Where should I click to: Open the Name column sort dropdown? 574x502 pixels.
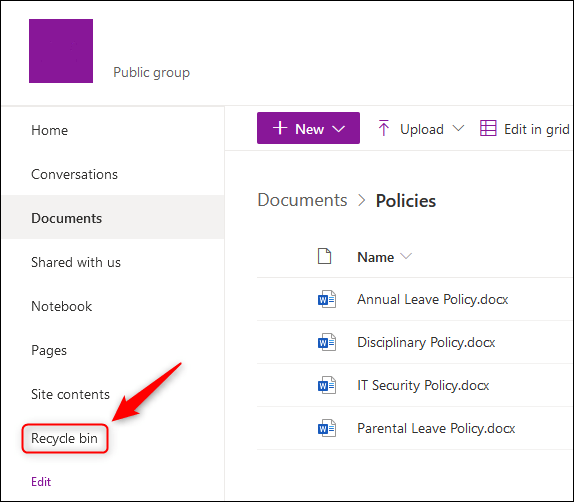click(406, 256)
